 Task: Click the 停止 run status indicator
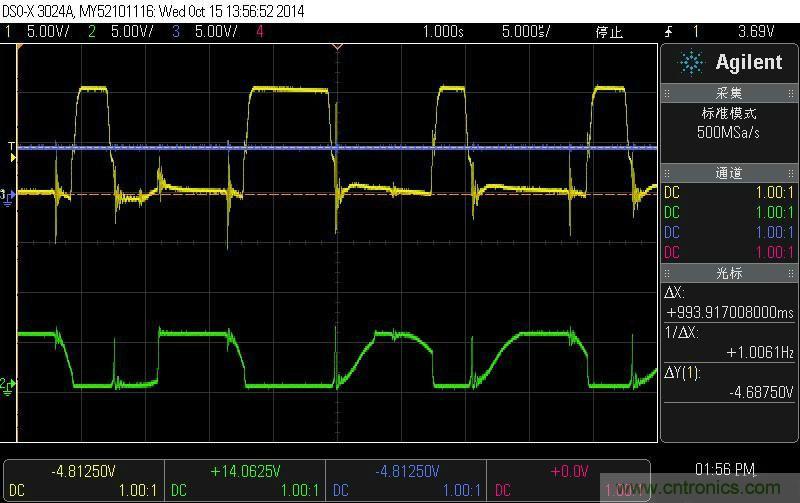608,31
